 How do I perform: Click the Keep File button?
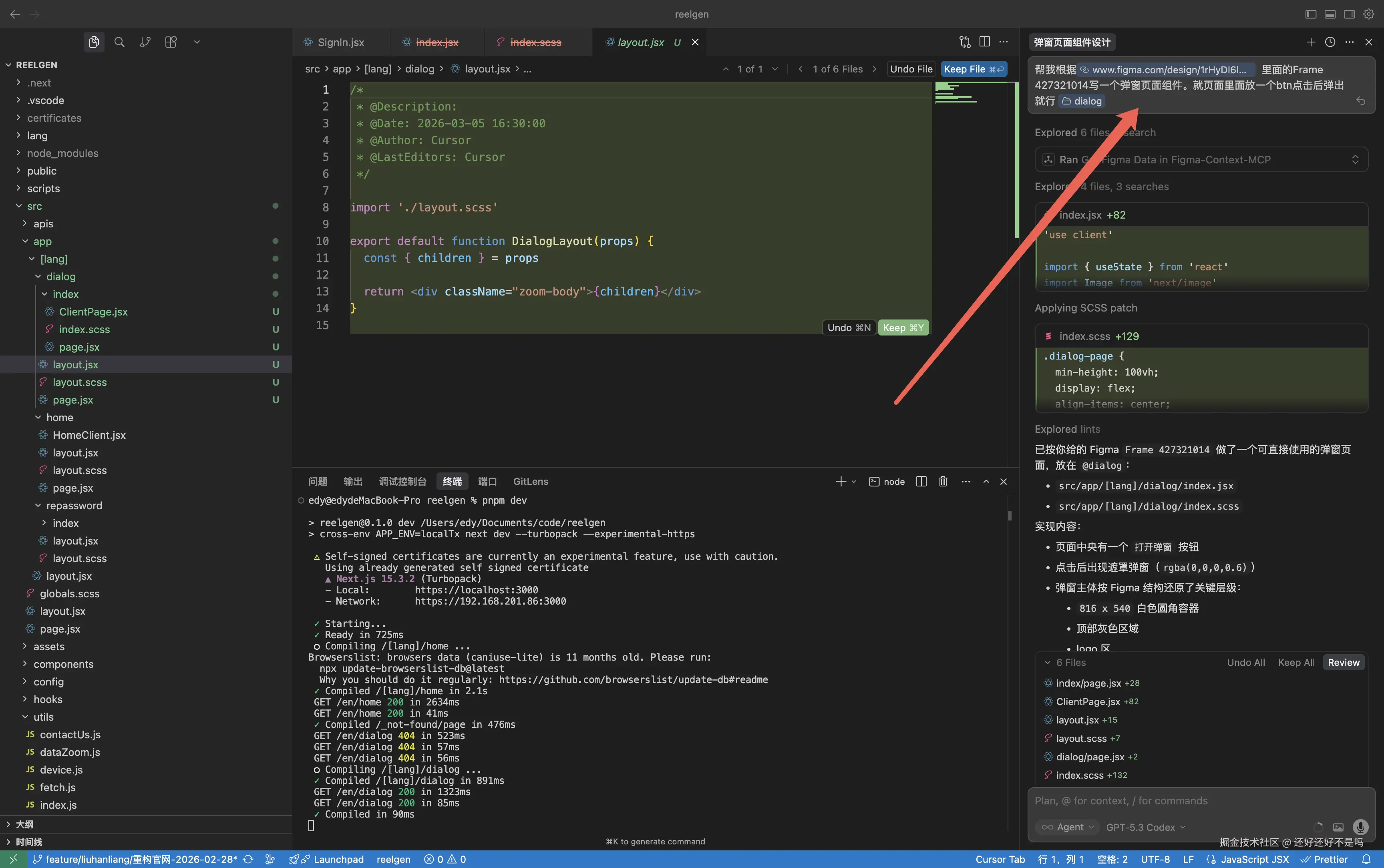pos(973,69)
